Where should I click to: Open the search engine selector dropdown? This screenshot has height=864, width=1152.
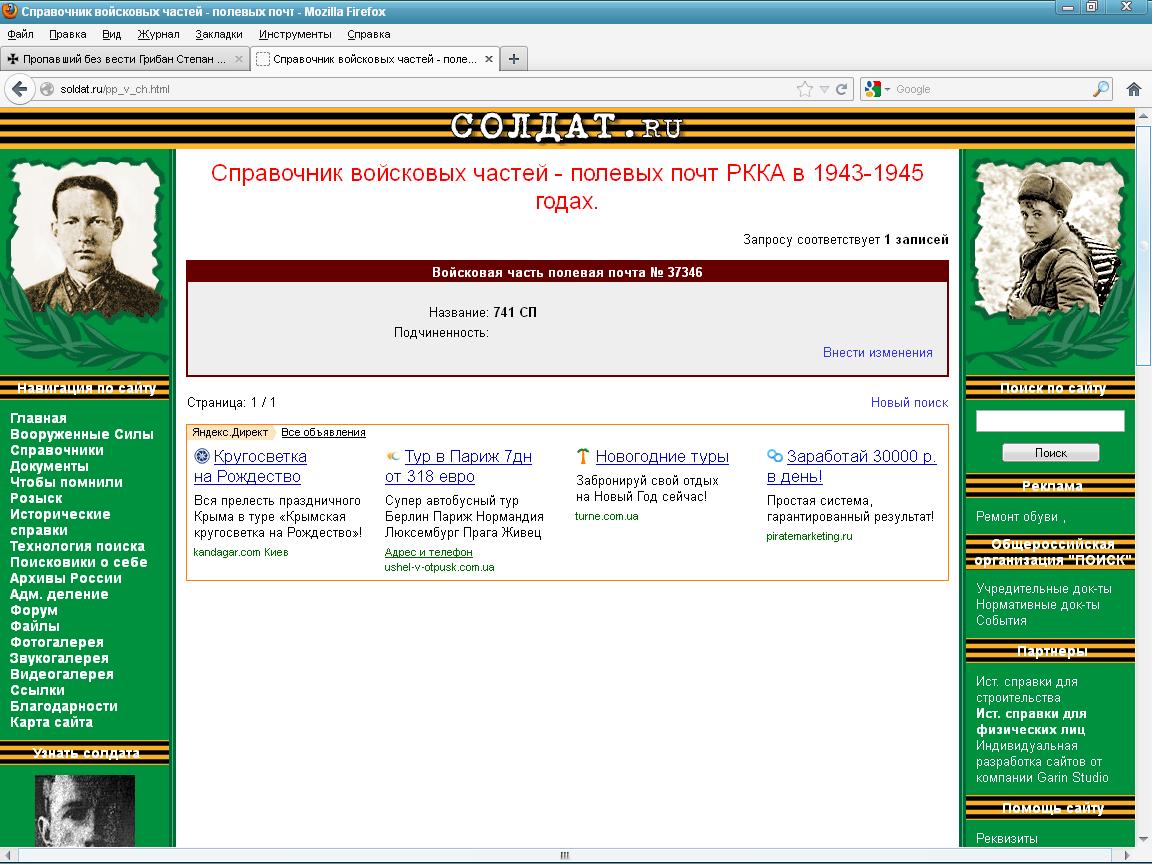click(875, 89)
